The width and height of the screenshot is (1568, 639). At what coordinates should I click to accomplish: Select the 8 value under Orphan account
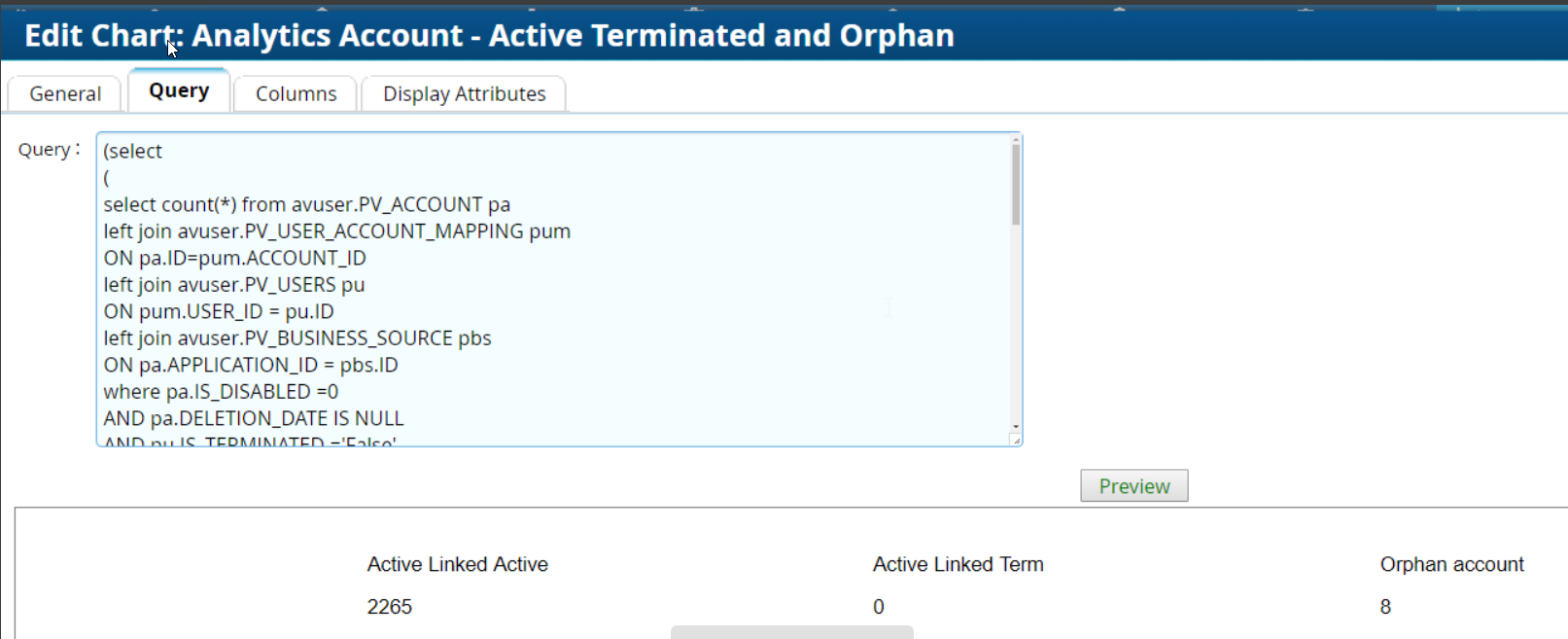pos(1385,607)
